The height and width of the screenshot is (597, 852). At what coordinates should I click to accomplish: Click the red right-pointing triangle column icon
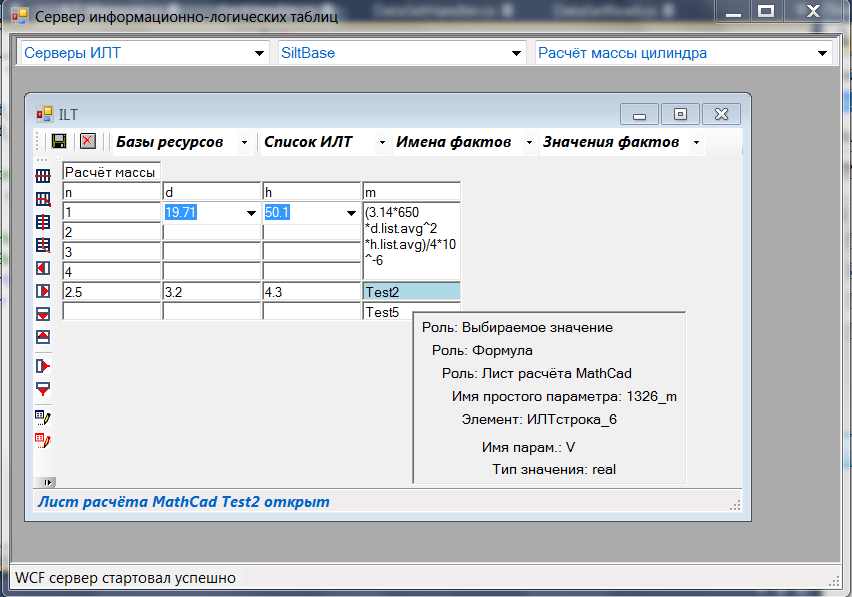[x=43, y=291]
